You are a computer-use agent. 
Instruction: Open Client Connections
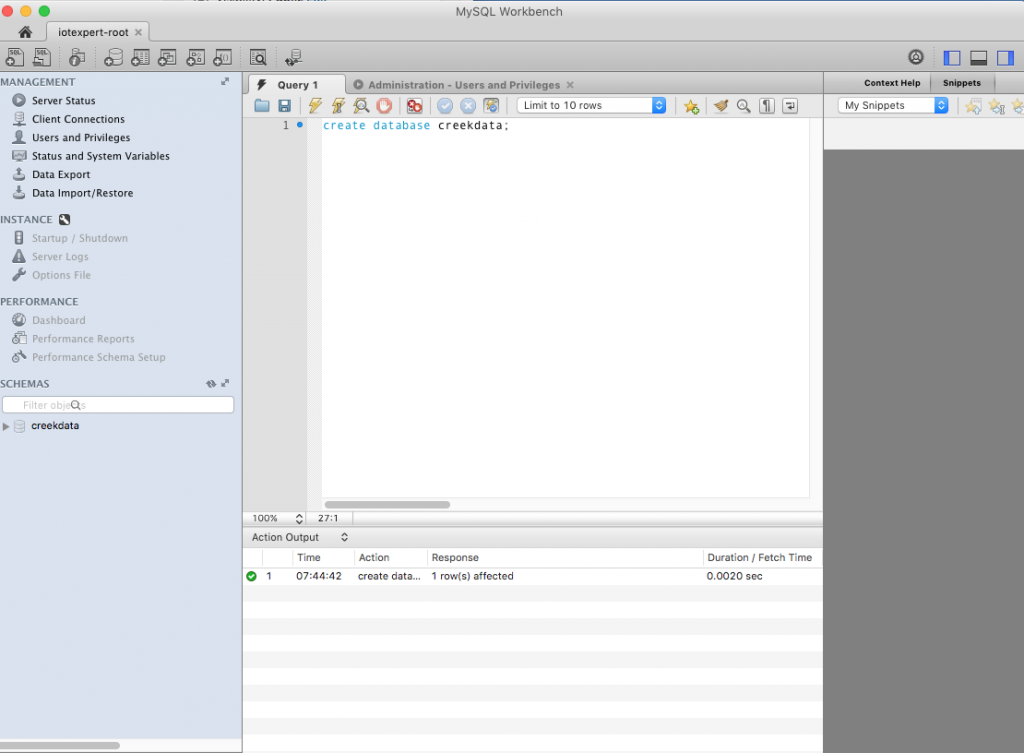click(x=78, y=119)
